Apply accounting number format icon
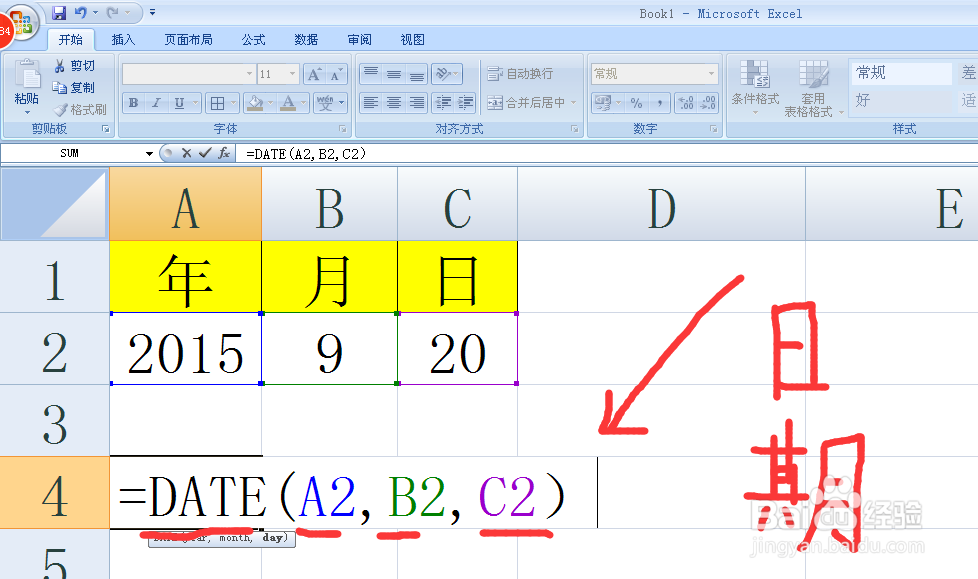Viewport: 978px width, 579px height. [603, 103]
